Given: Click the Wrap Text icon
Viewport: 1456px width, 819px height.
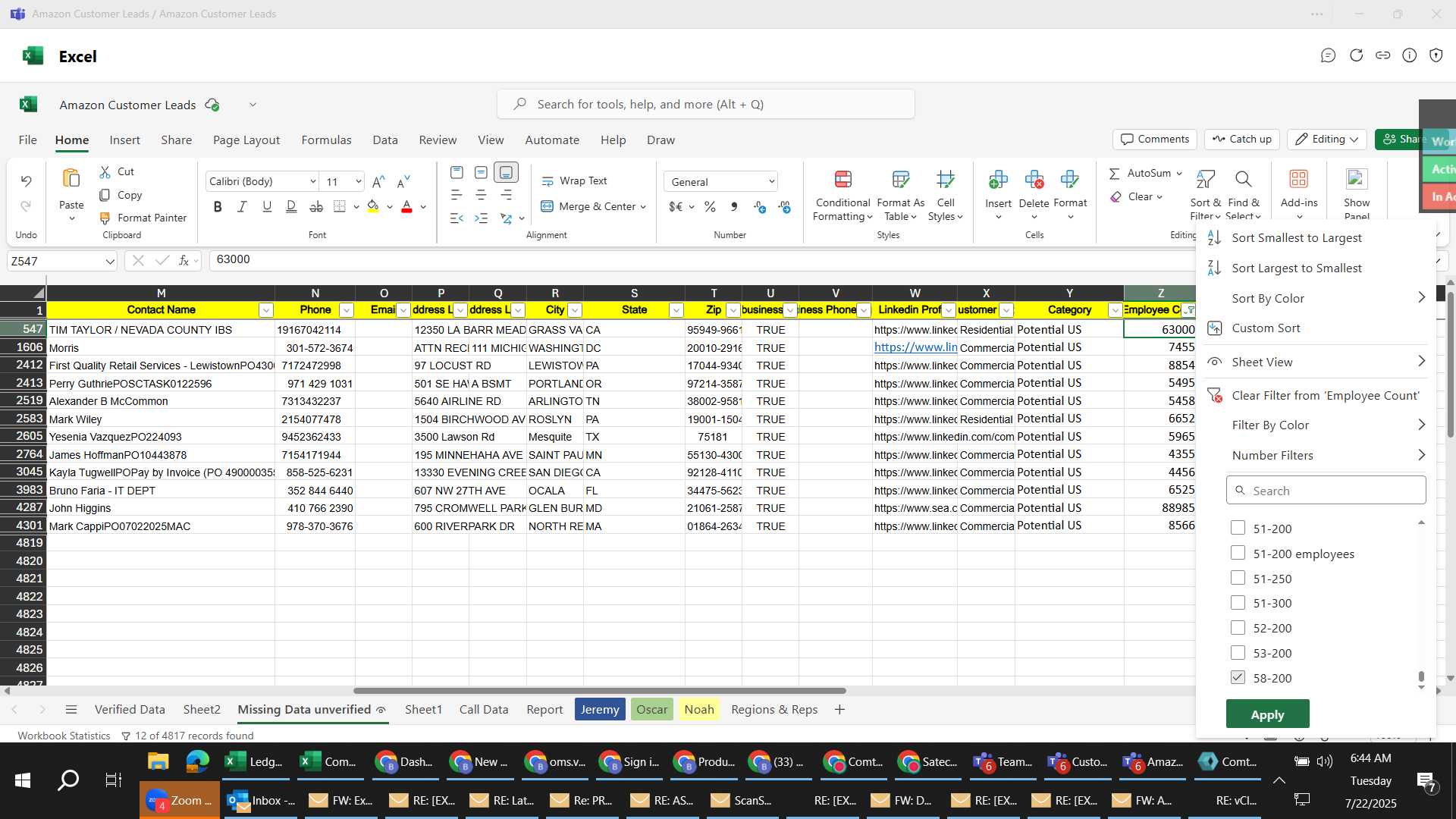Looking at the screenshot, I should 547,181.
